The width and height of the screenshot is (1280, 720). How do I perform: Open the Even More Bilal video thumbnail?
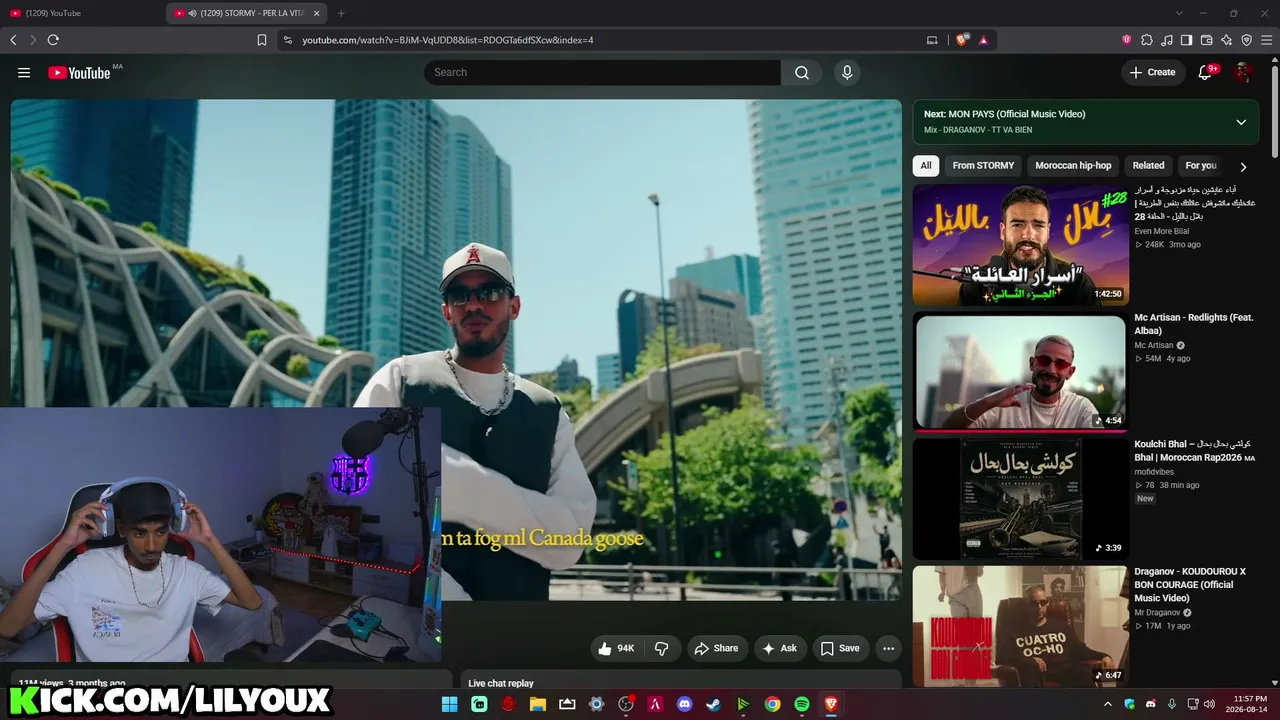[1020, 245]
